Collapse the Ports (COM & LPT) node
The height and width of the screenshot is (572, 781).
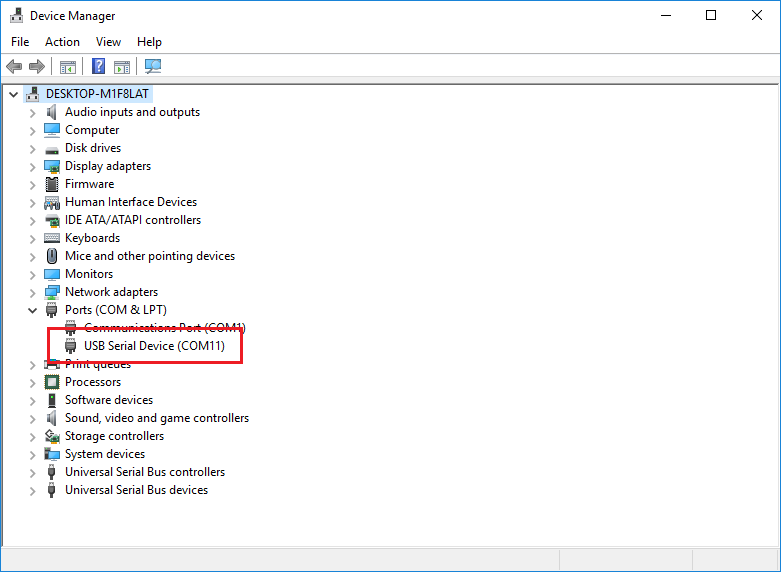pos(32,310)
